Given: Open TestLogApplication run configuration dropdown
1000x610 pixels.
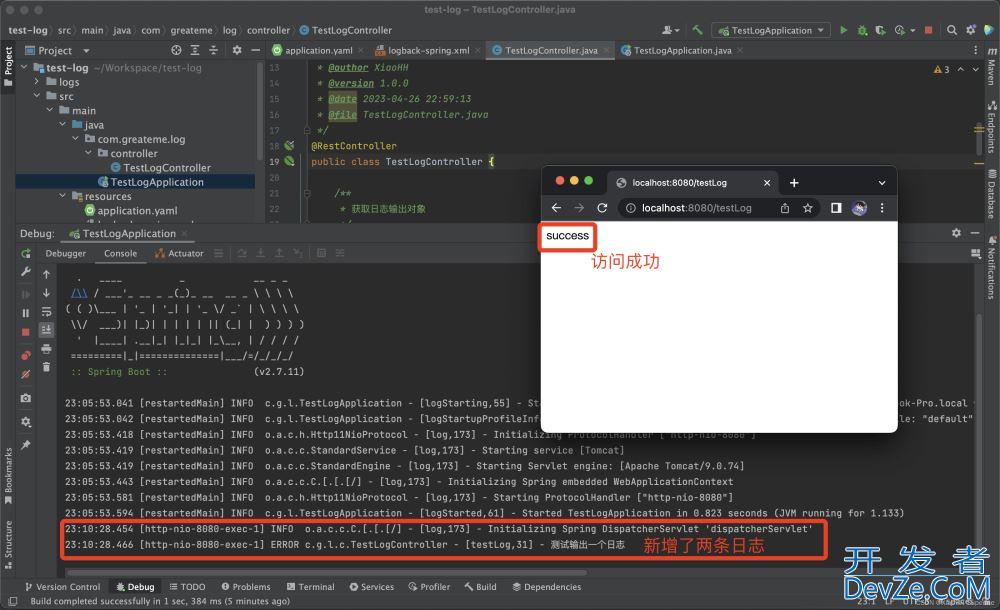Looking at the screenshot, I should [x=772, y=30].
